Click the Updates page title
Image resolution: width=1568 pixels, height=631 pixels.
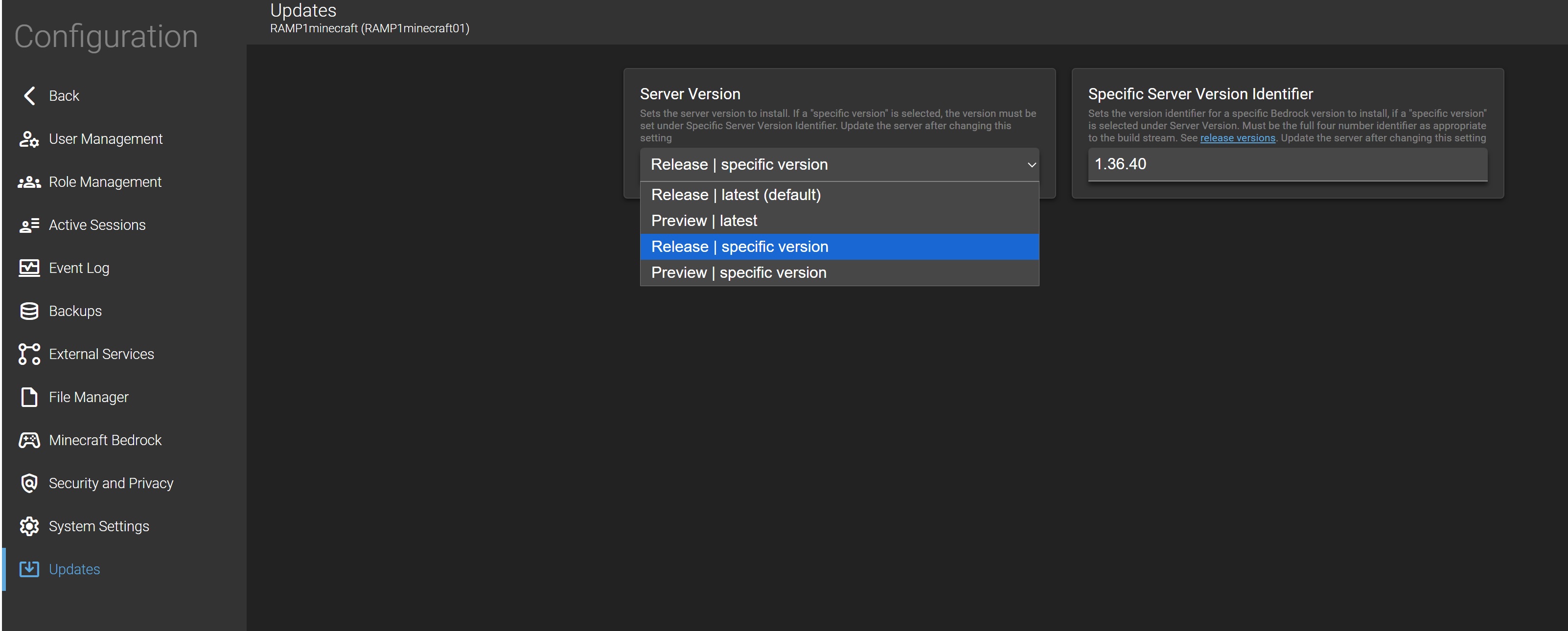(303, 10)
